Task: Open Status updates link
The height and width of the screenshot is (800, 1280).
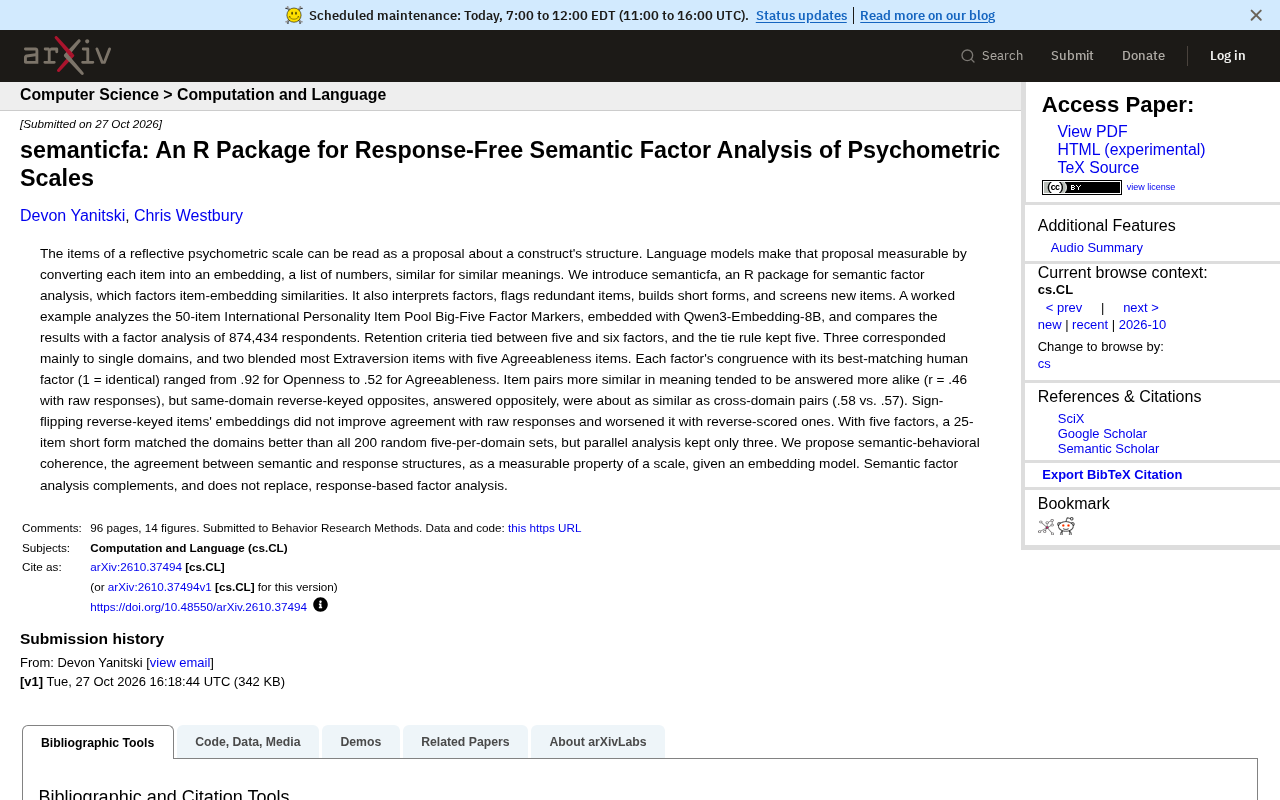Action: tap(801, 15)
